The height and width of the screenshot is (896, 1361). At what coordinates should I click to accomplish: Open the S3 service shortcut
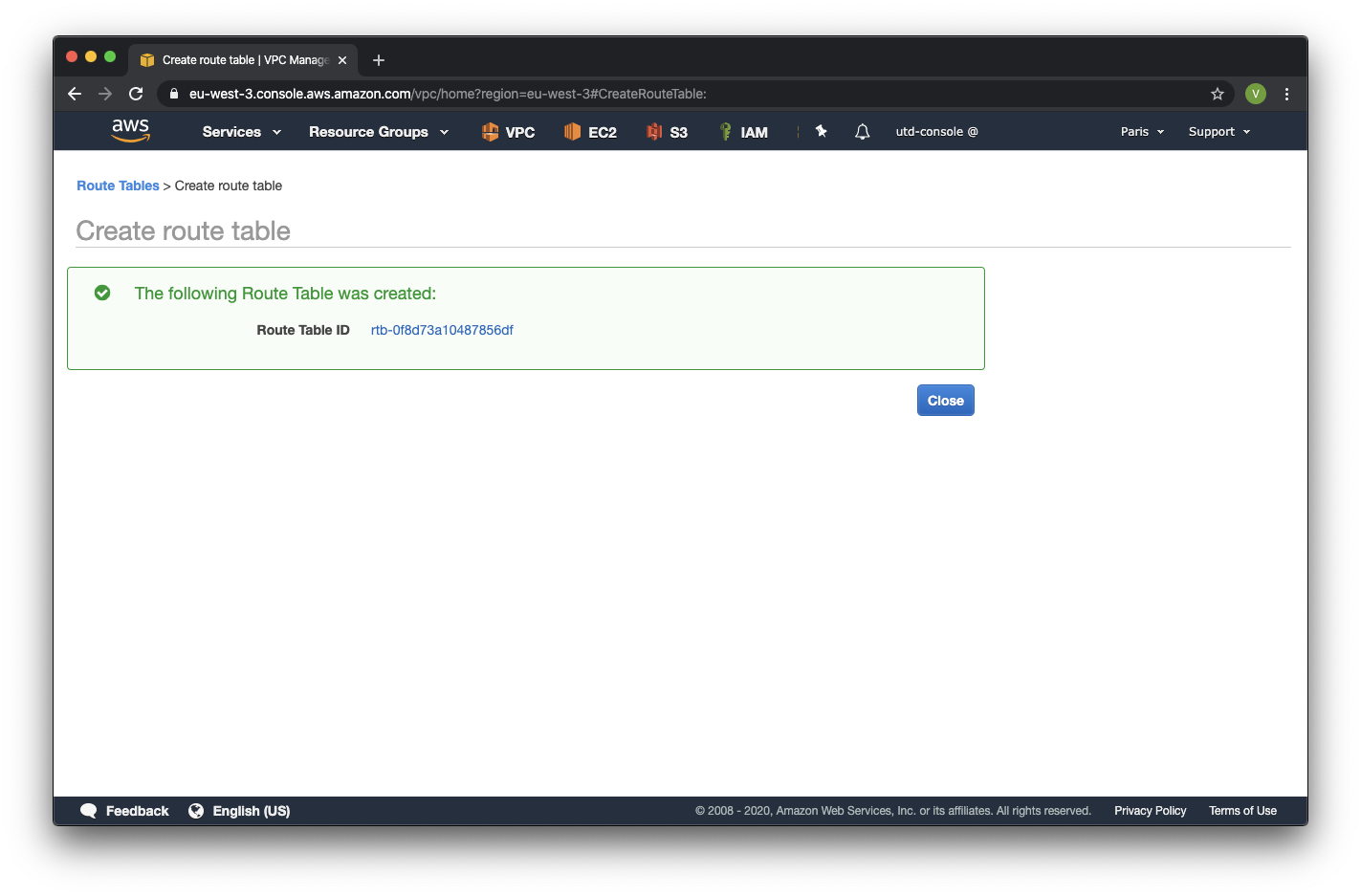point(667,132)
